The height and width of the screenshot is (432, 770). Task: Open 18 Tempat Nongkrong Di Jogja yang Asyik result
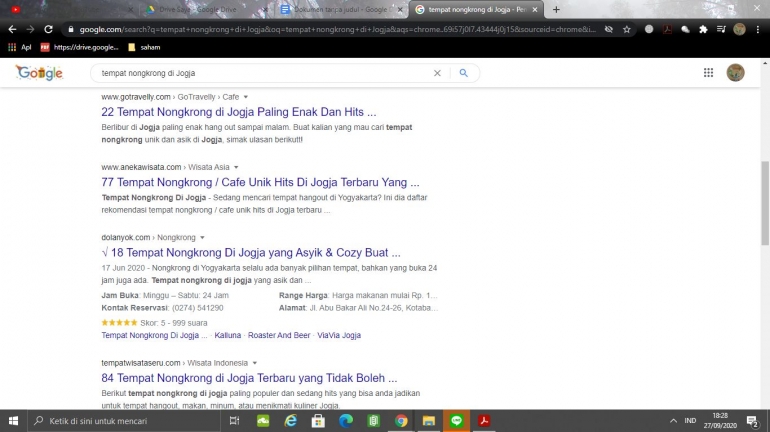pos(251,252)
